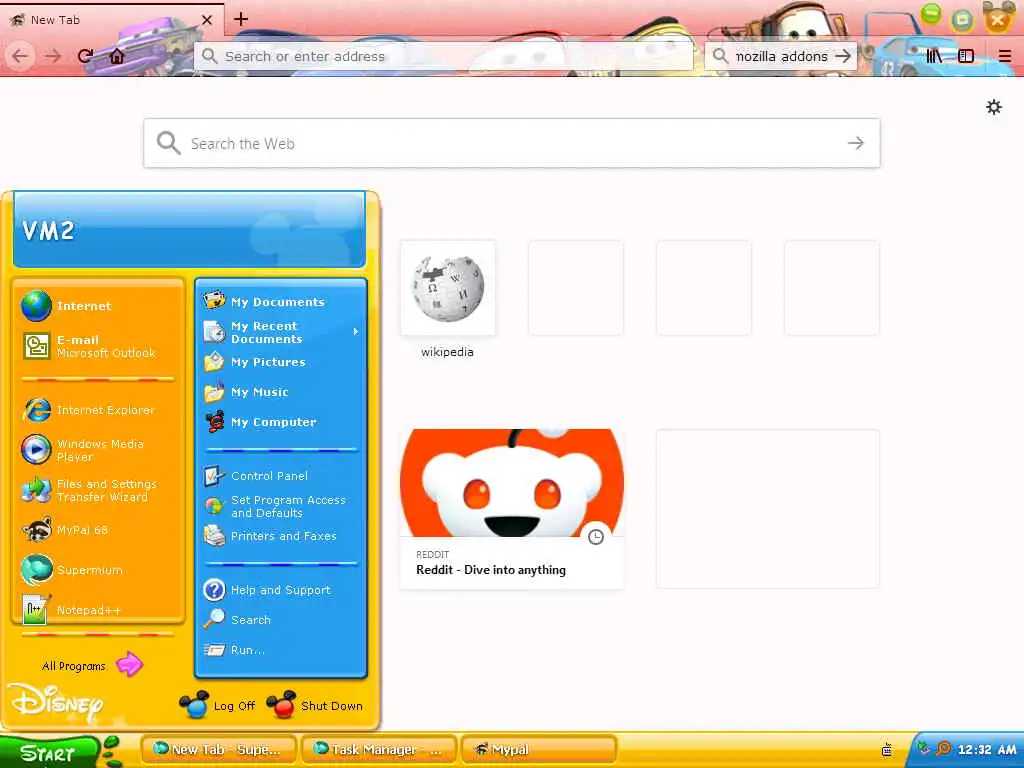This screenshot has height=768, width=1024.
Task: Open Set Program Access and Defaults
Action: click(x=281, y=507)
